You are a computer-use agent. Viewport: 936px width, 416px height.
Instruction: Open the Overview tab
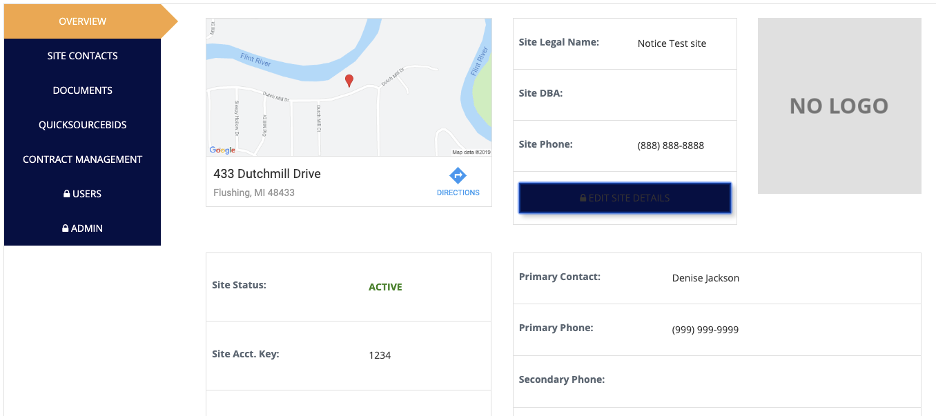82,21
